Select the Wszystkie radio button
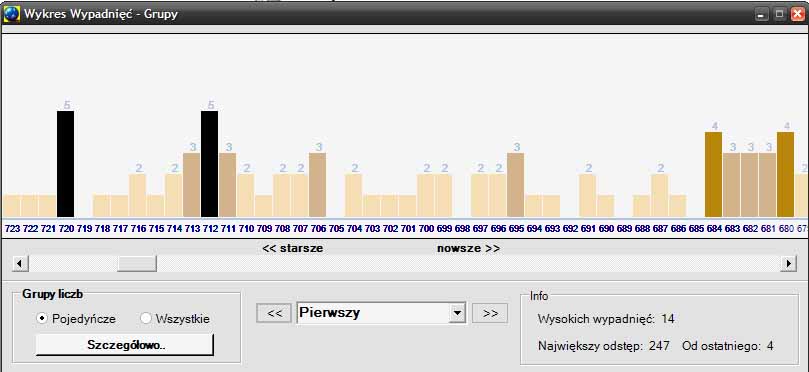The height and width of the screenshot is (372, 809). pyautogui.click(x=146, y=318)
